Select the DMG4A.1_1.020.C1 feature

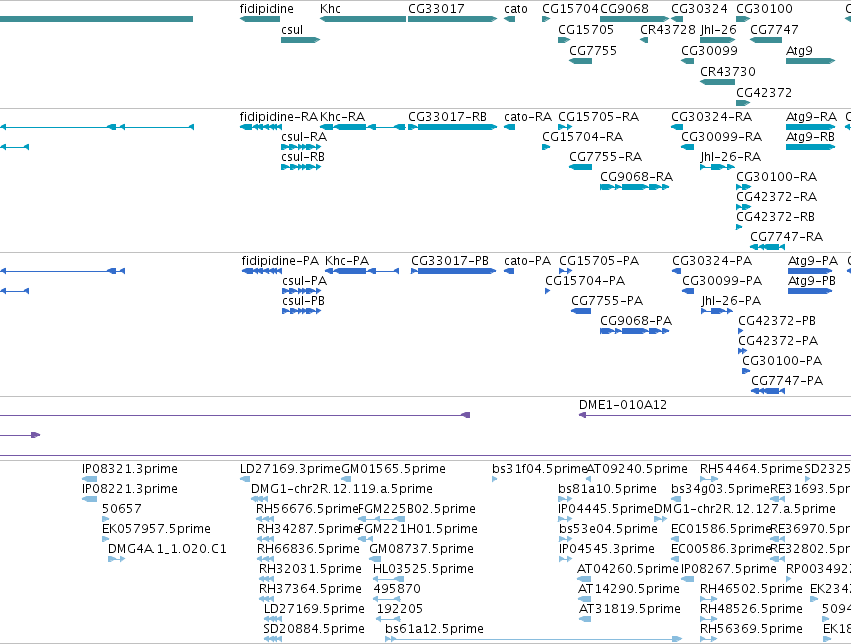coord(117,559)
